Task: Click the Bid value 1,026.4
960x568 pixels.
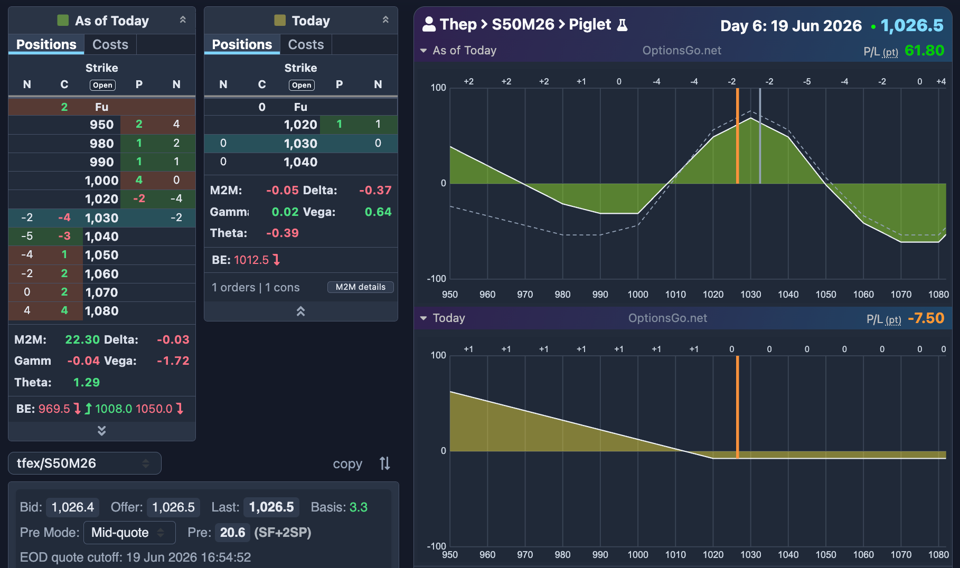Action: pyautogui.click(x=72, y=507)
